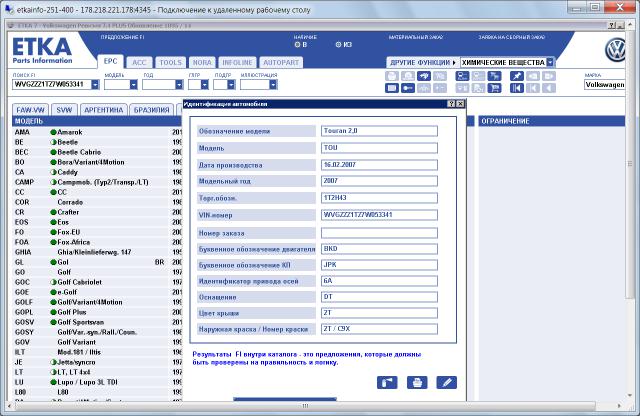Select the Jetta/syncro model row
Viewport: 640px width, 416px height.
(x=97, y=362)
